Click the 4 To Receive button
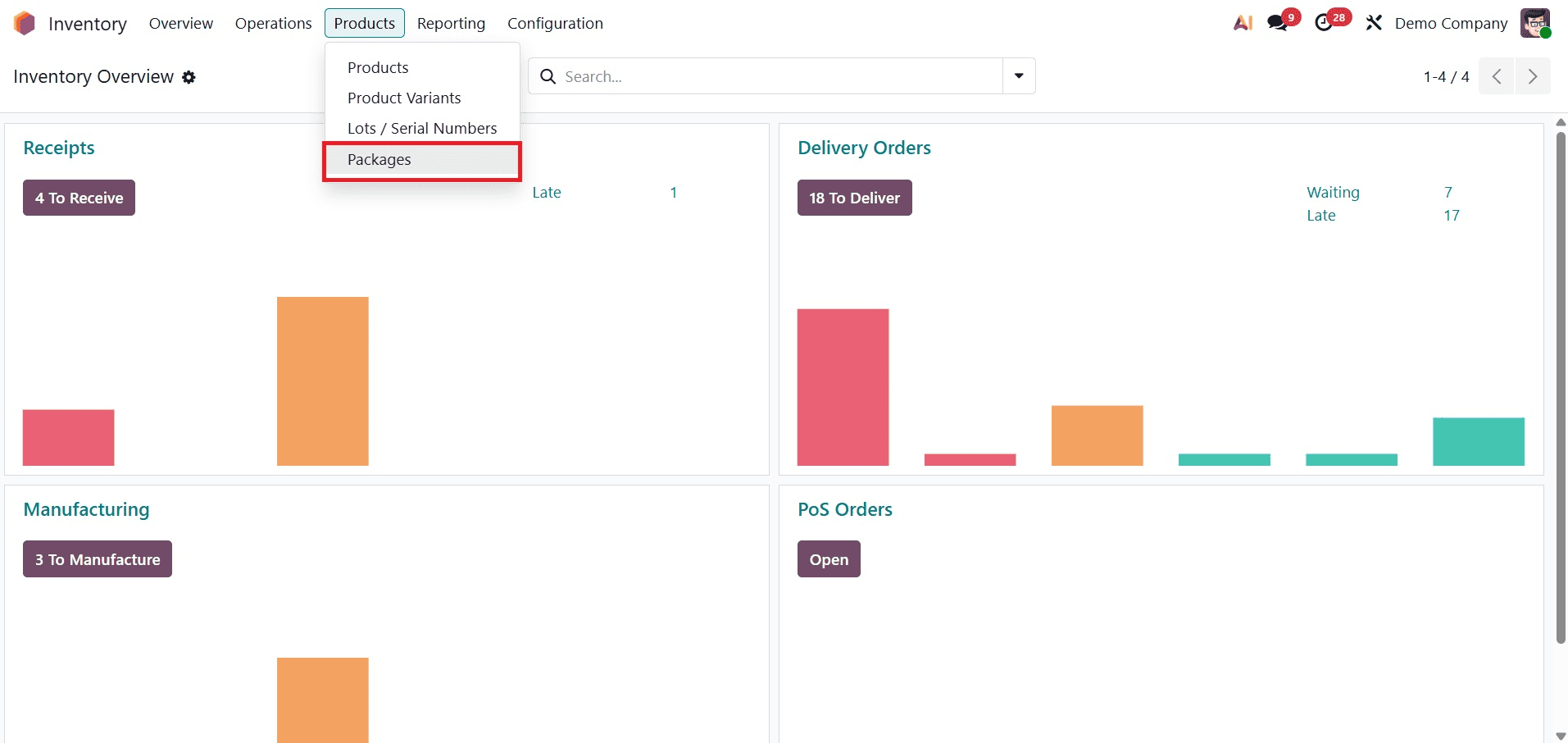Screen dimensions: 1568x743 (x=79, y=197)
